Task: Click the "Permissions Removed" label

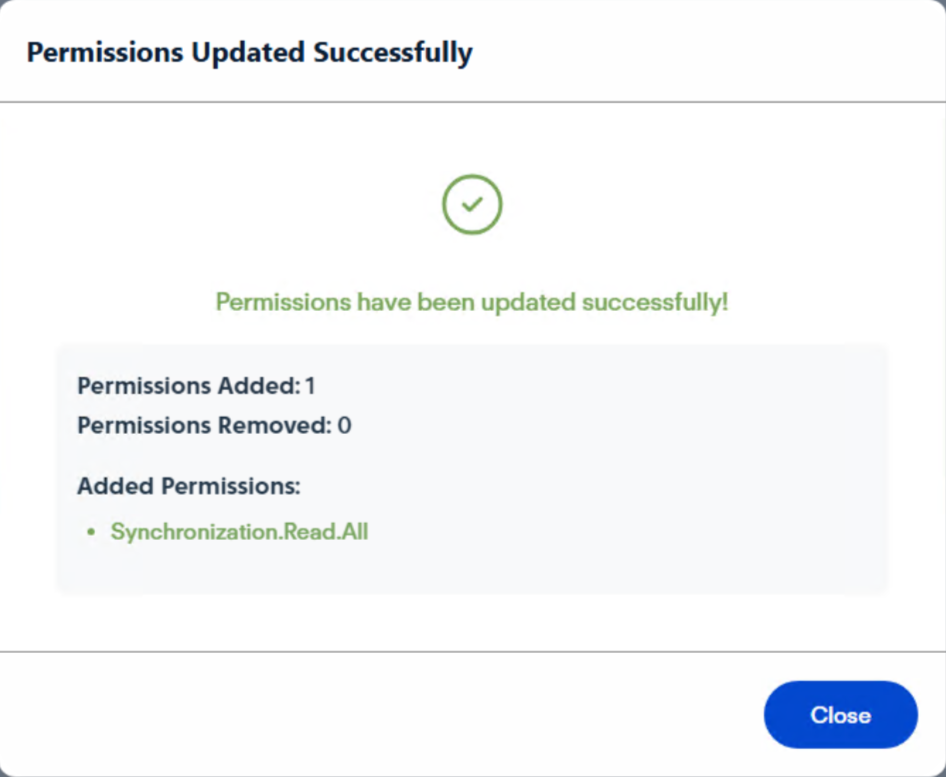Action: [203, 426]
